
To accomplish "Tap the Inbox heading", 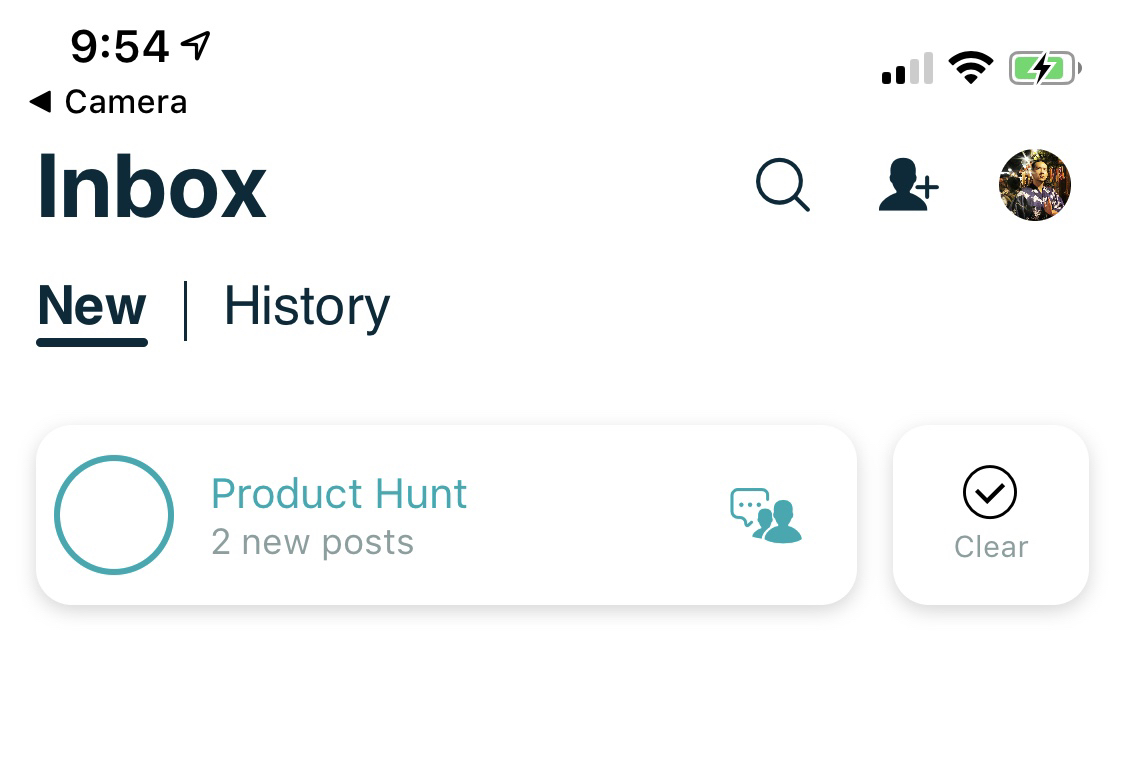I will tap(152, 187).
